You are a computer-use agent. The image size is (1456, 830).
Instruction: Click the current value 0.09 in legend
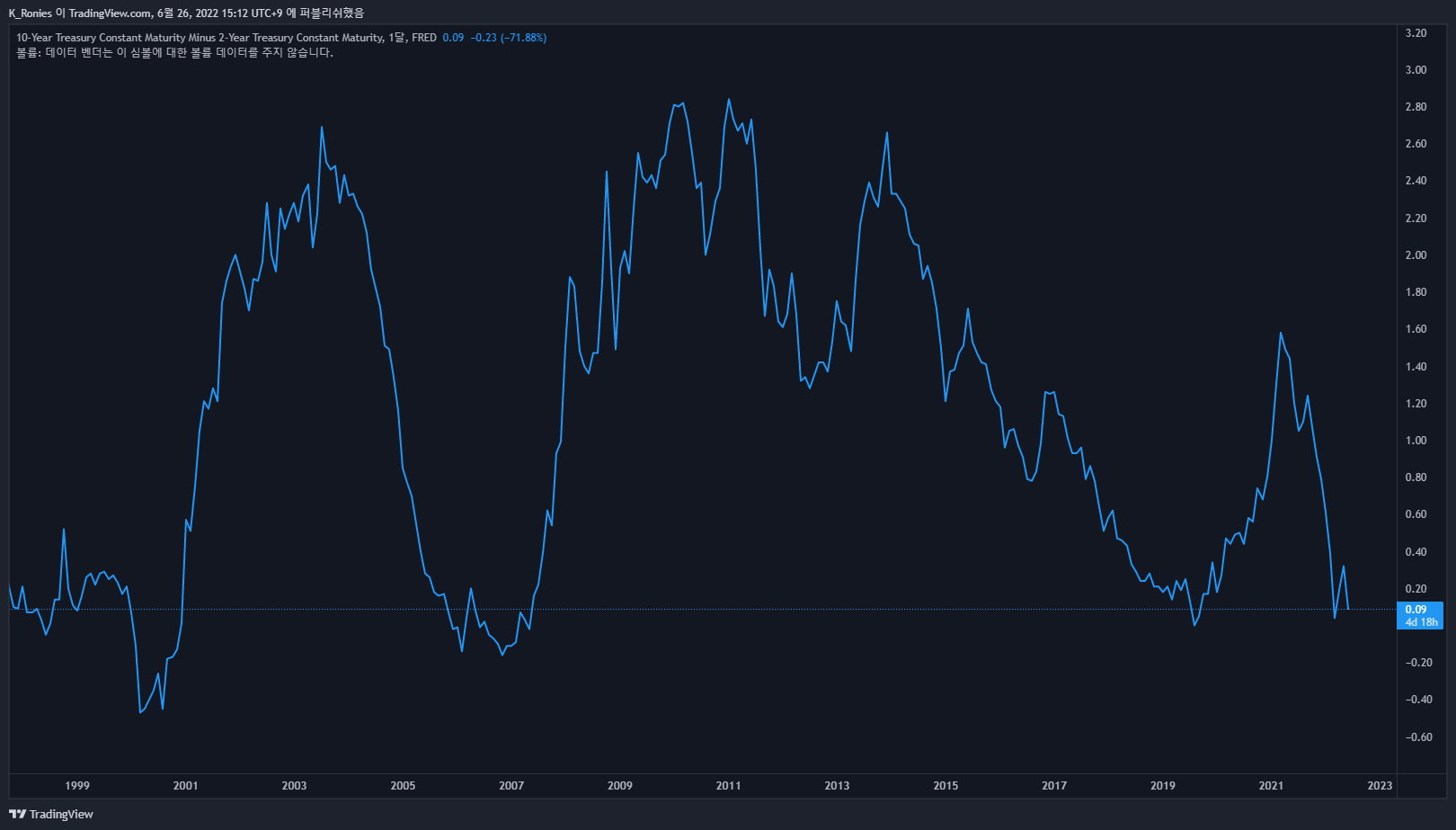pos(453,38)
